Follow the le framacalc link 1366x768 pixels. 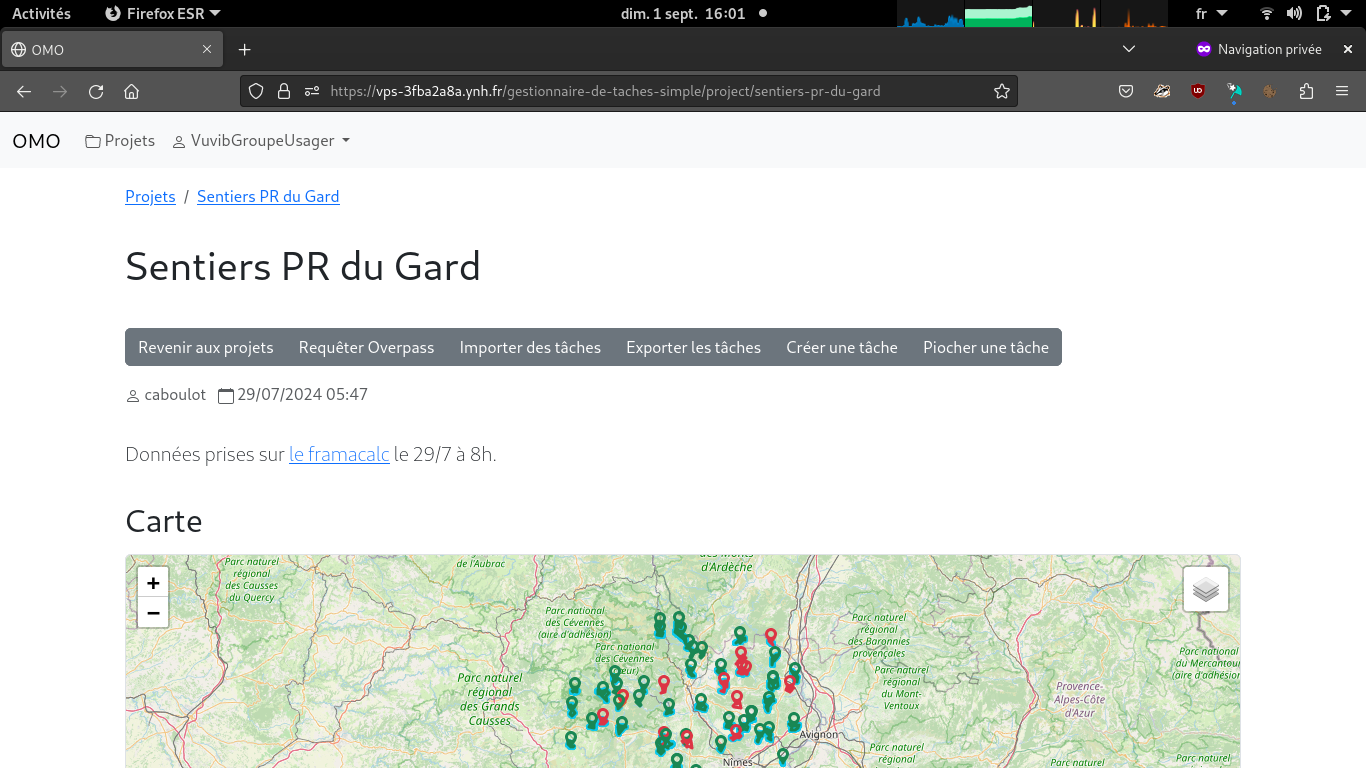pyautogui.click(x=339, y=455)
